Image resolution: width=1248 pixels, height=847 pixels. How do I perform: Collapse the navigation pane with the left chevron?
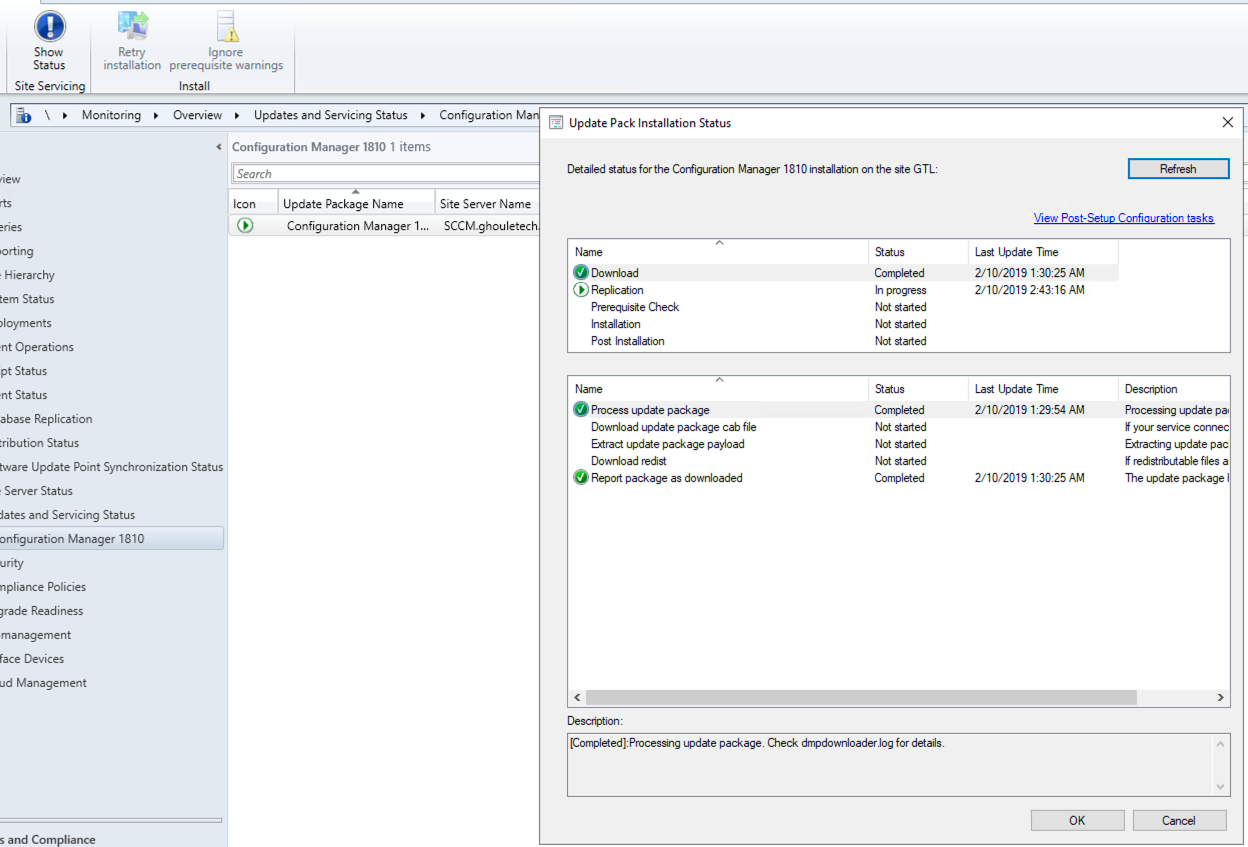(218, 146)
